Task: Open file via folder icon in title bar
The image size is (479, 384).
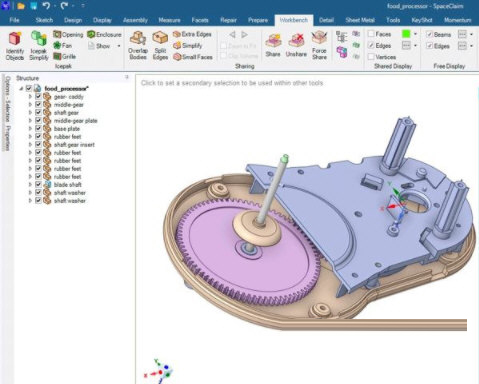Action: tap(21, 6)
